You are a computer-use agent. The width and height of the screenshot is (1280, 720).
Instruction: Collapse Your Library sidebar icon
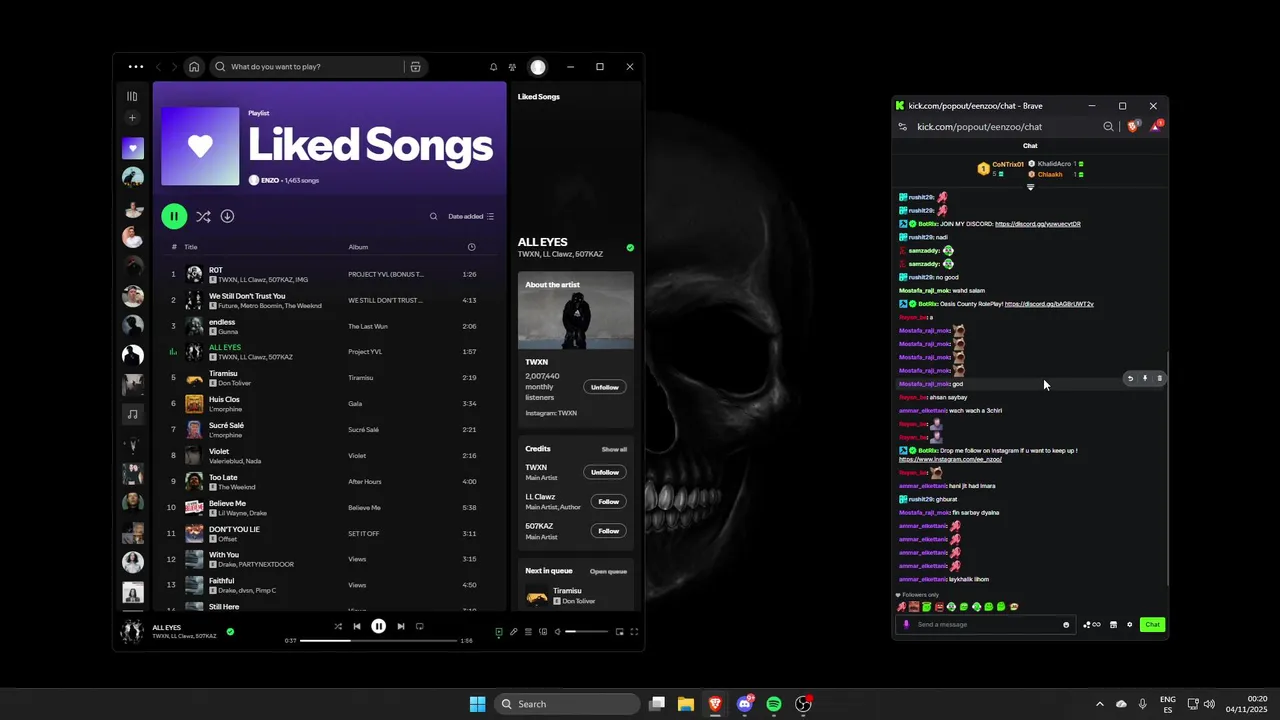(132, 96)
